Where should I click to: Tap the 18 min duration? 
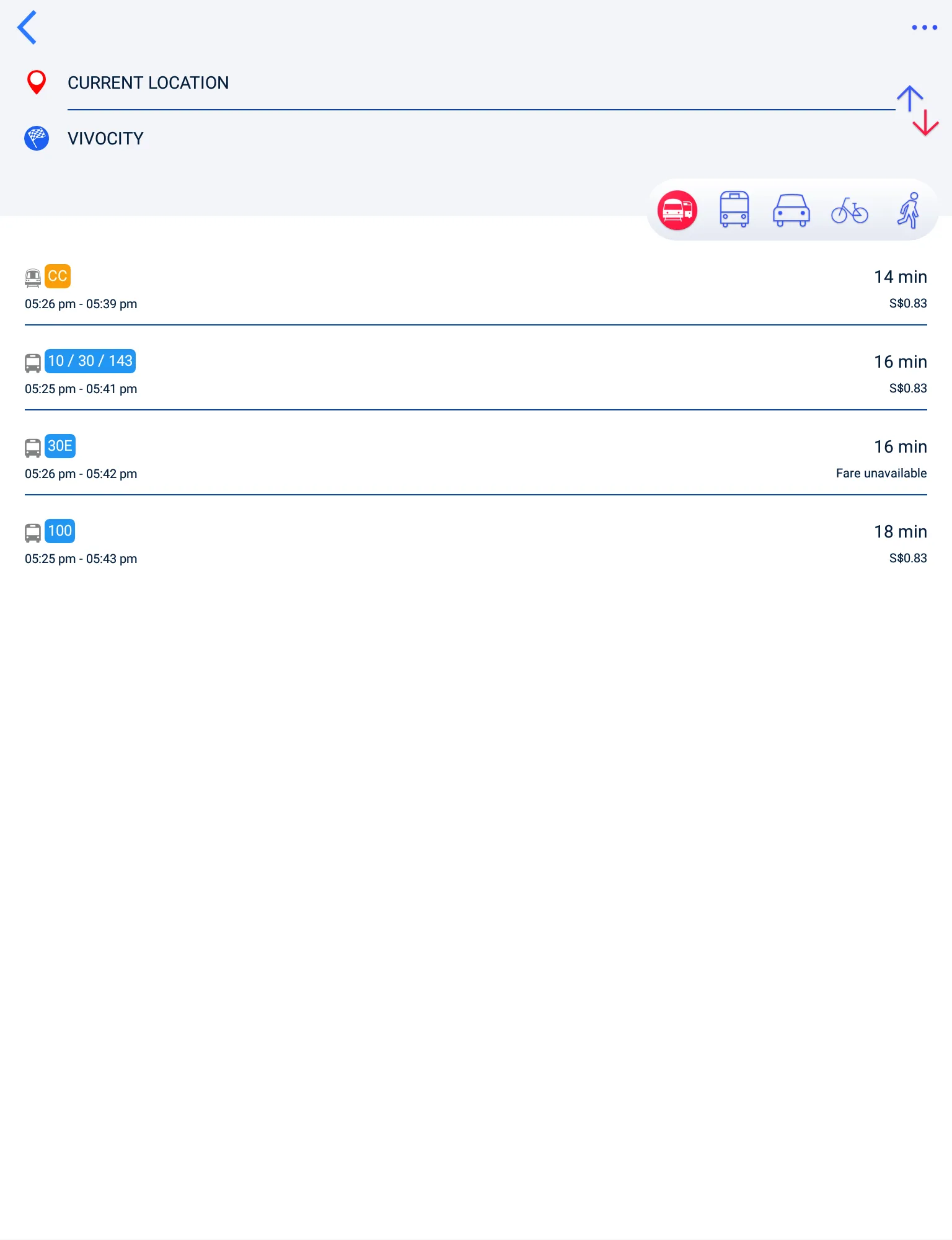[901, 531]
